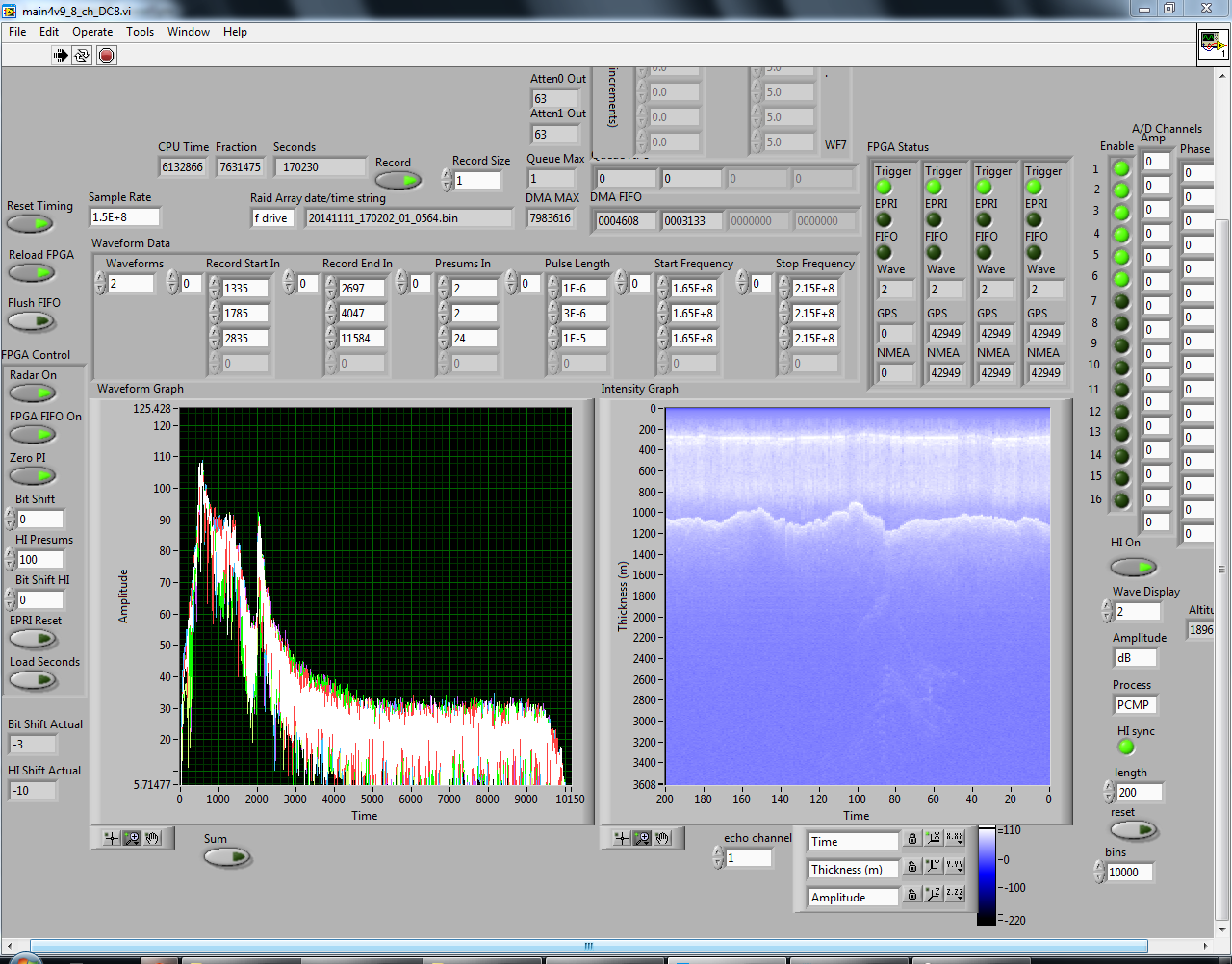Open the Time axis x.xx format dropdown
1232x964 pixels.
(954, 839)
